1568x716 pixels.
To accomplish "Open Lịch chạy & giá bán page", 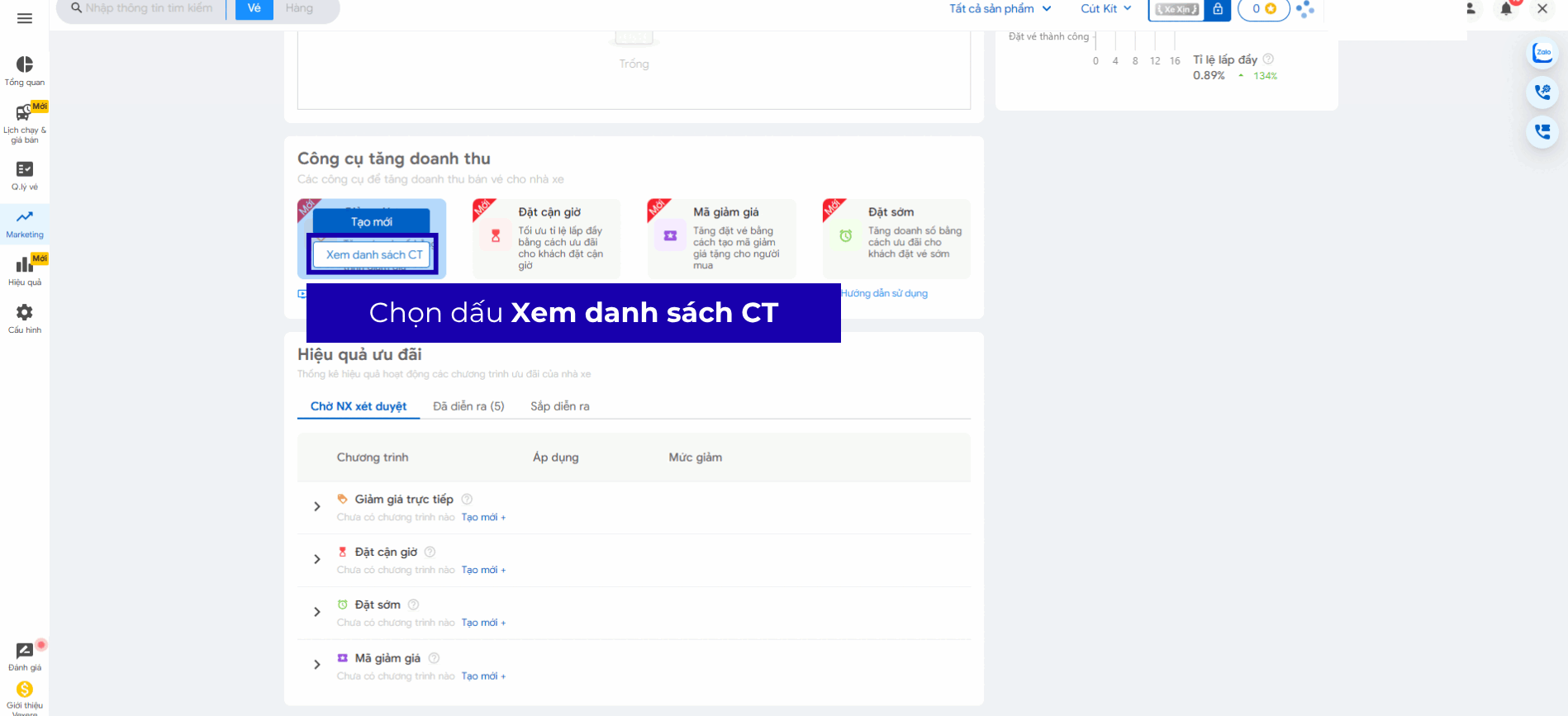I will [25, 121].
